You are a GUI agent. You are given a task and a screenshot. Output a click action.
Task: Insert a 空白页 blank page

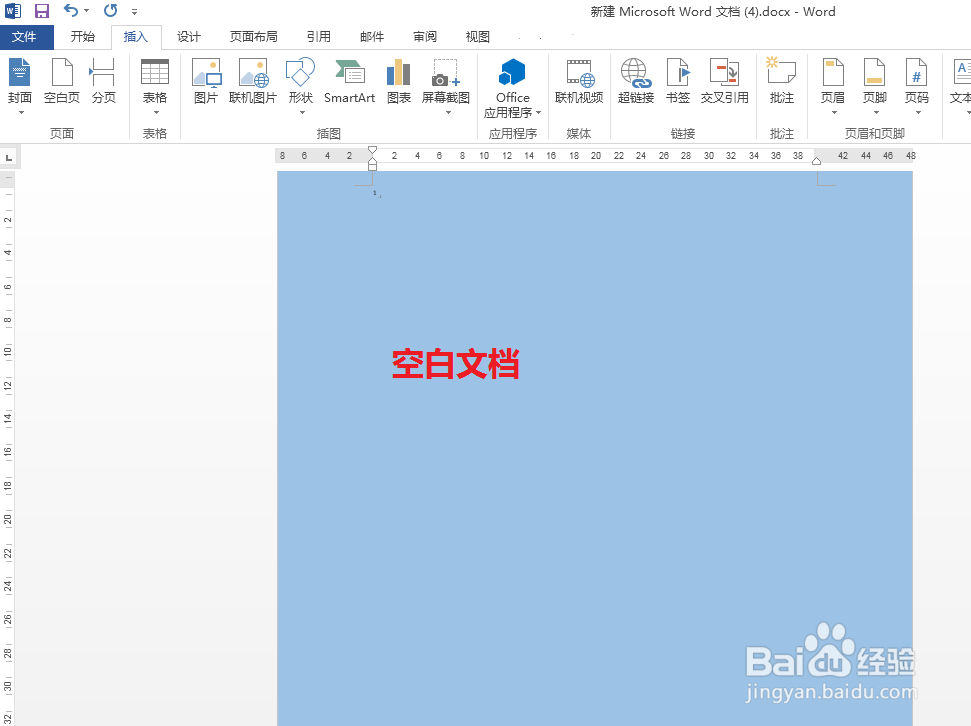[62, 81]
